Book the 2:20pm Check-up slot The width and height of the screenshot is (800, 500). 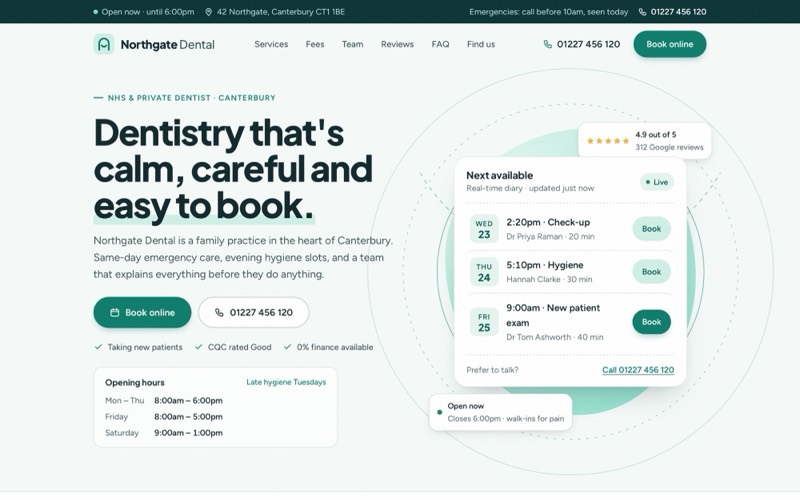[x=651, y=229]
